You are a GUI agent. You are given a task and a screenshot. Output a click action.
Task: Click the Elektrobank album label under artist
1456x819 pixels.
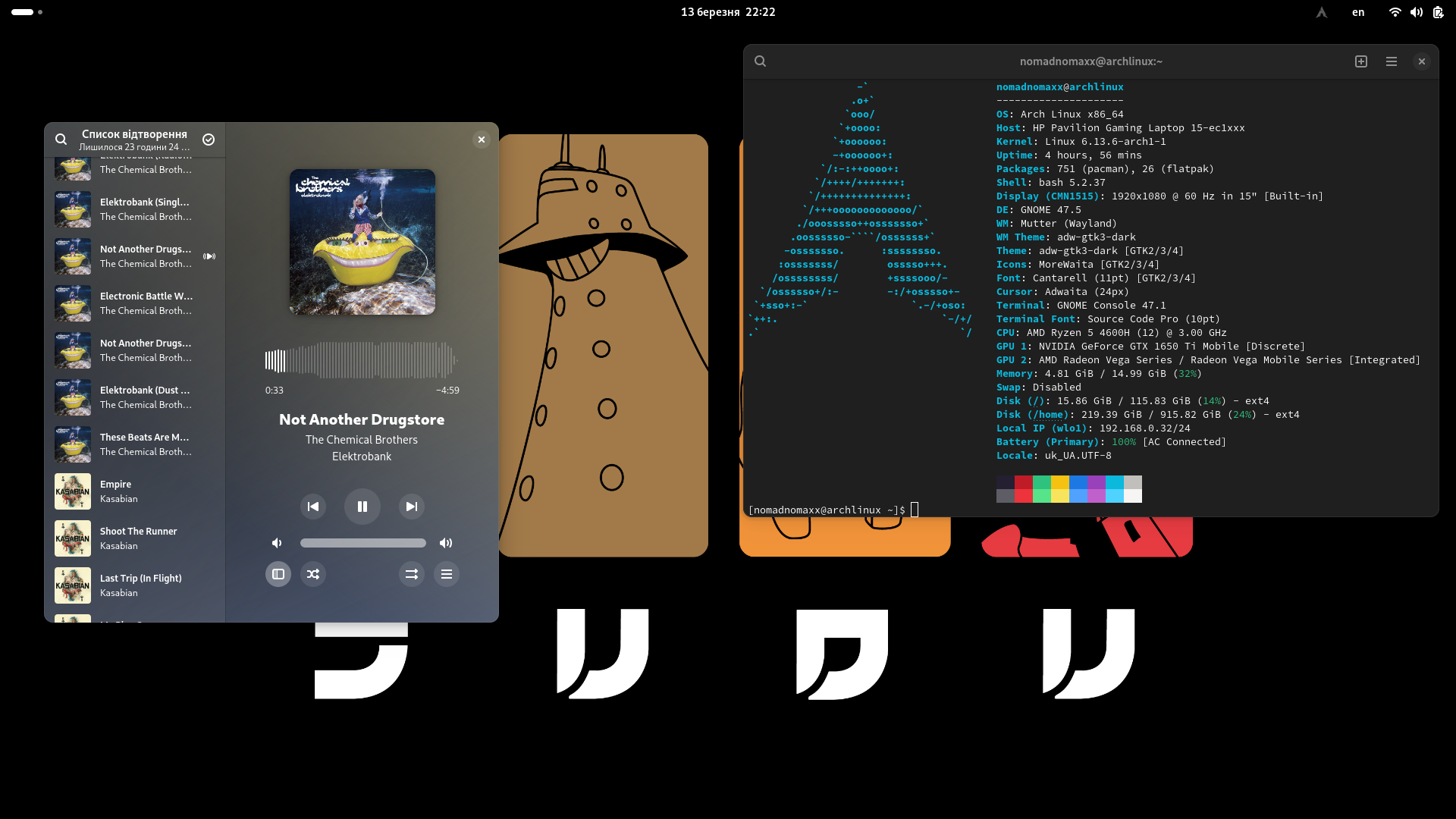click(362, 457)
